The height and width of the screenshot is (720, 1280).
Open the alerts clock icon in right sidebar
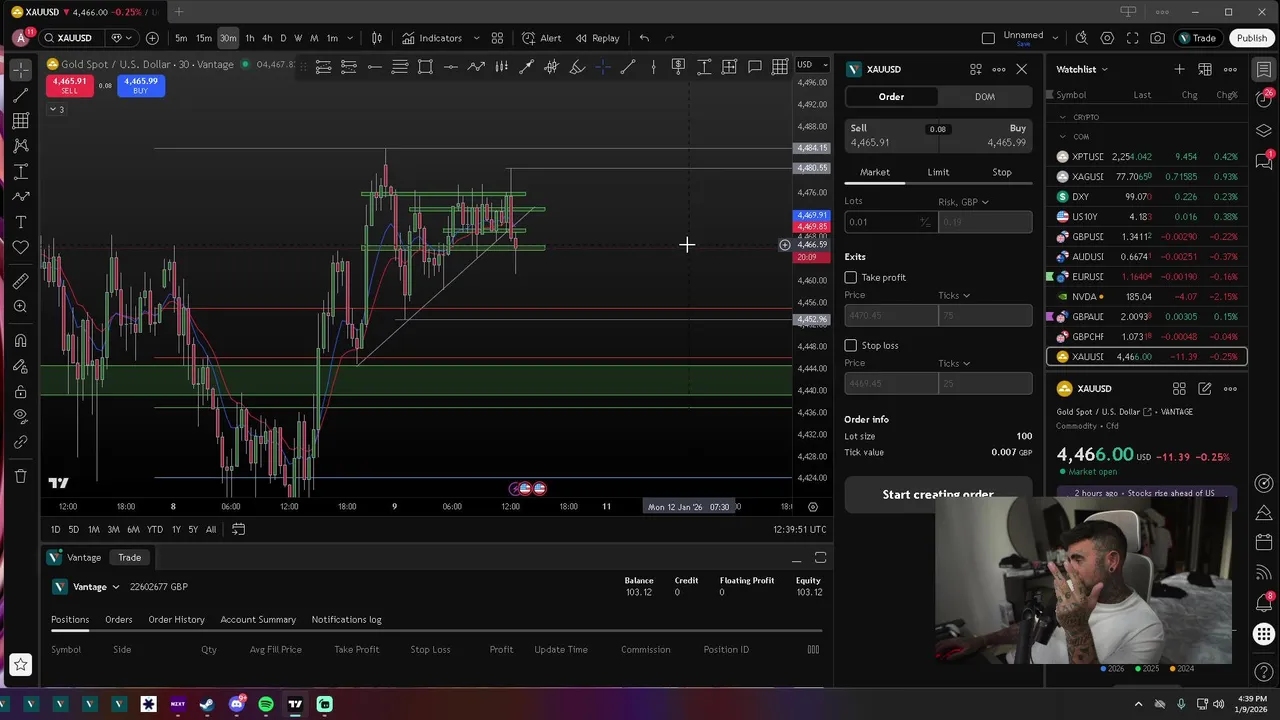[x=1264, y=98]
